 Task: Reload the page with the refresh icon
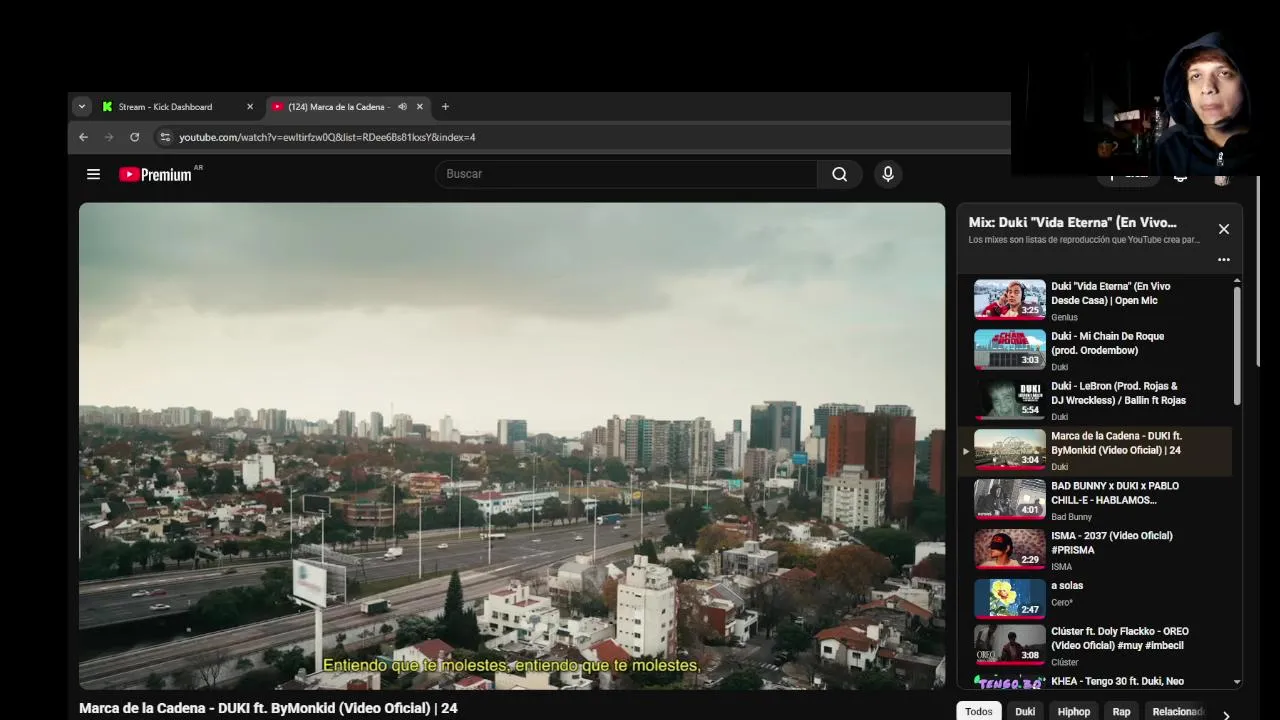pyautogui.click(x=135, y=137)
